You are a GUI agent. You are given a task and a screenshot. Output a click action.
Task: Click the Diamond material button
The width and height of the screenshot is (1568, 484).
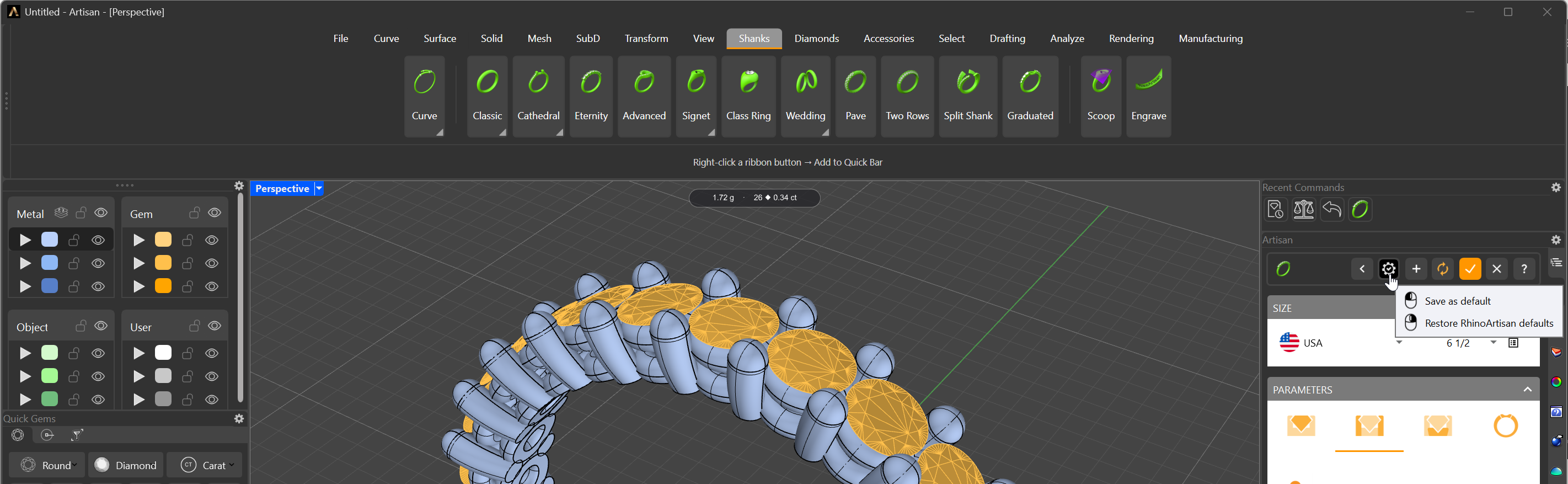click(126, 465)
